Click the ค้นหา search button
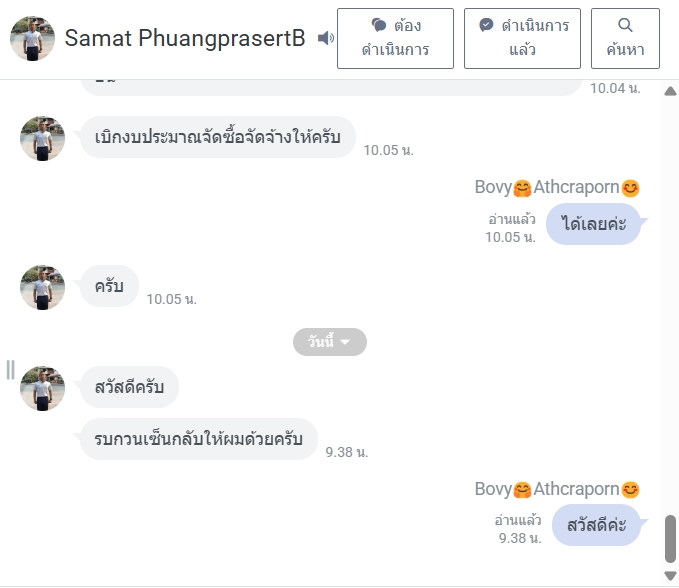The height and width of the screenshot is (588, 679). coord(625,38)
